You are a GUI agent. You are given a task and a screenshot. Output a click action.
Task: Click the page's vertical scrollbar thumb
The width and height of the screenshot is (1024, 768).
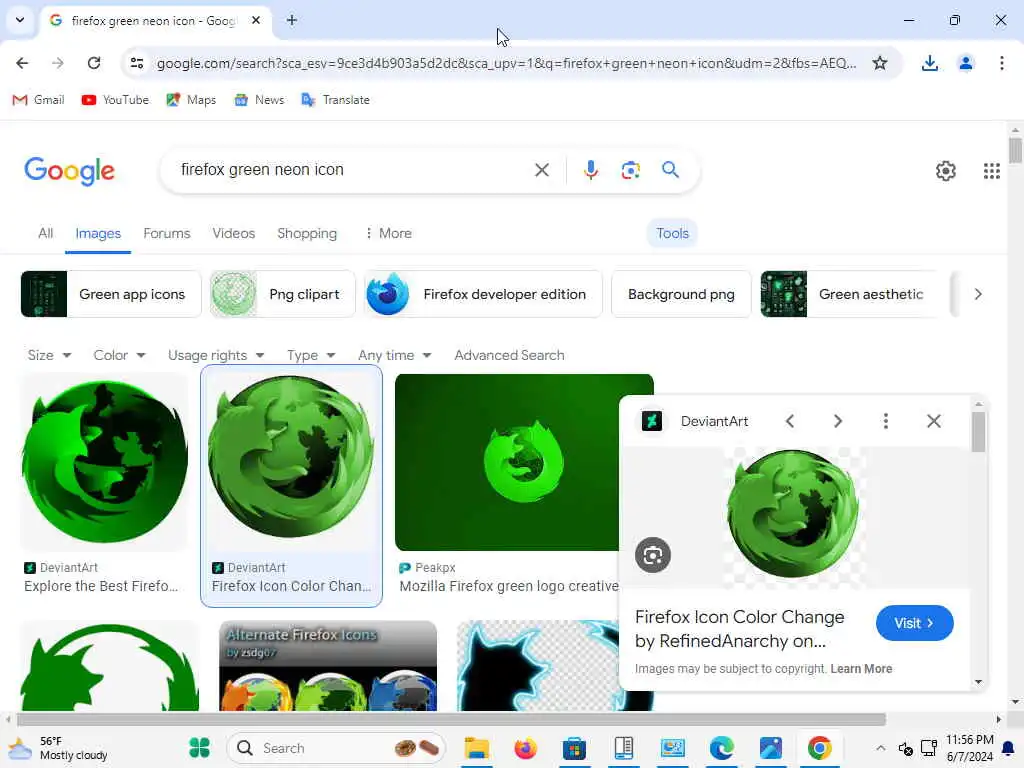point(1015,149)
